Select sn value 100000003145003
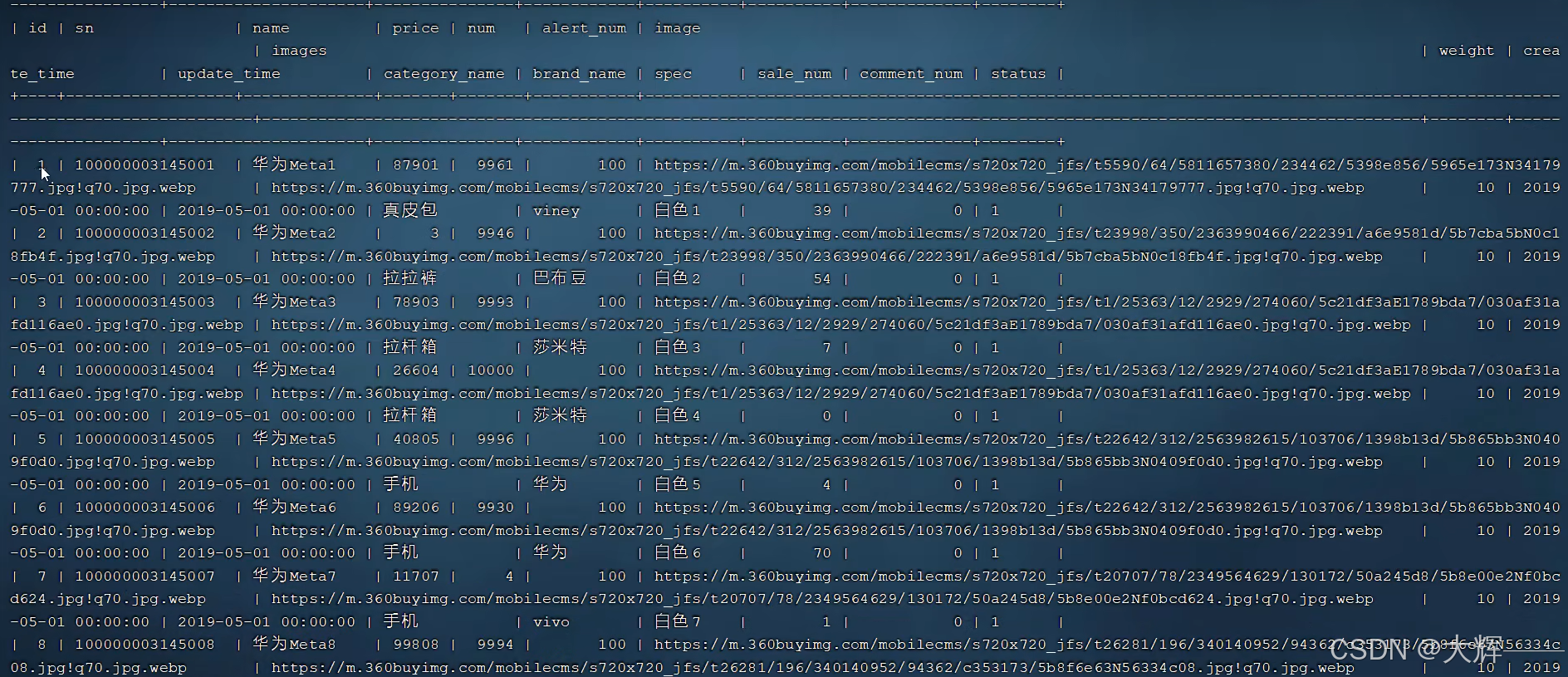1568x677 pixels. [145, 302]
